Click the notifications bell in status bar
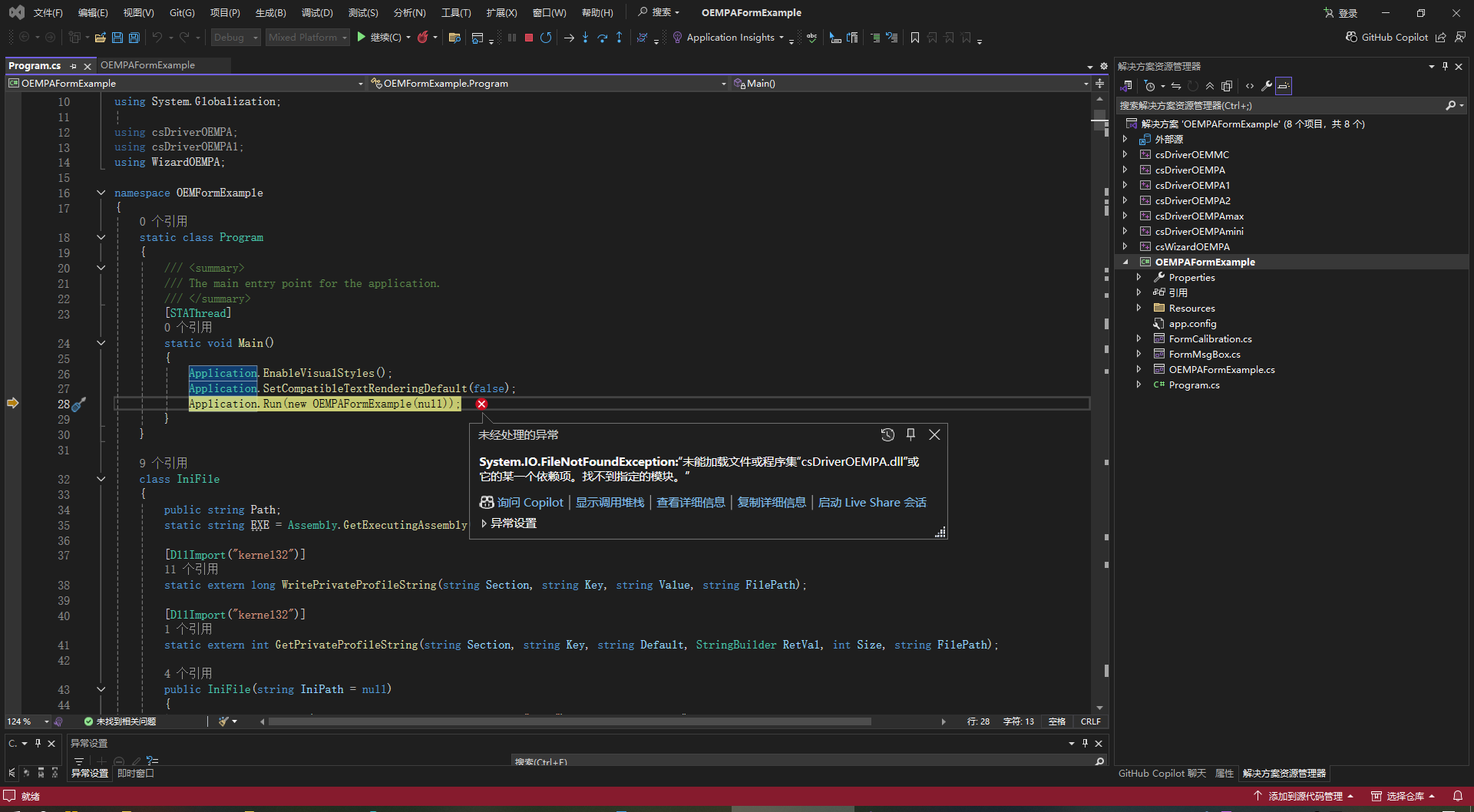Screen dimensions: 1474x812 pyautogui.click(x=1457, y=796)
